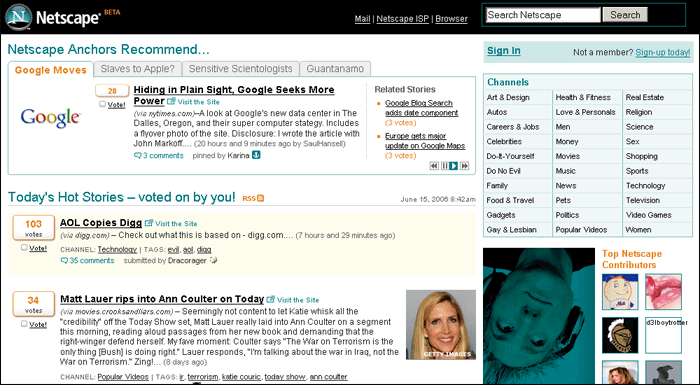The image size is (700, 385).
Task: Click the external-site icon next to AOL Copies Digg
Action: point(149,223)
